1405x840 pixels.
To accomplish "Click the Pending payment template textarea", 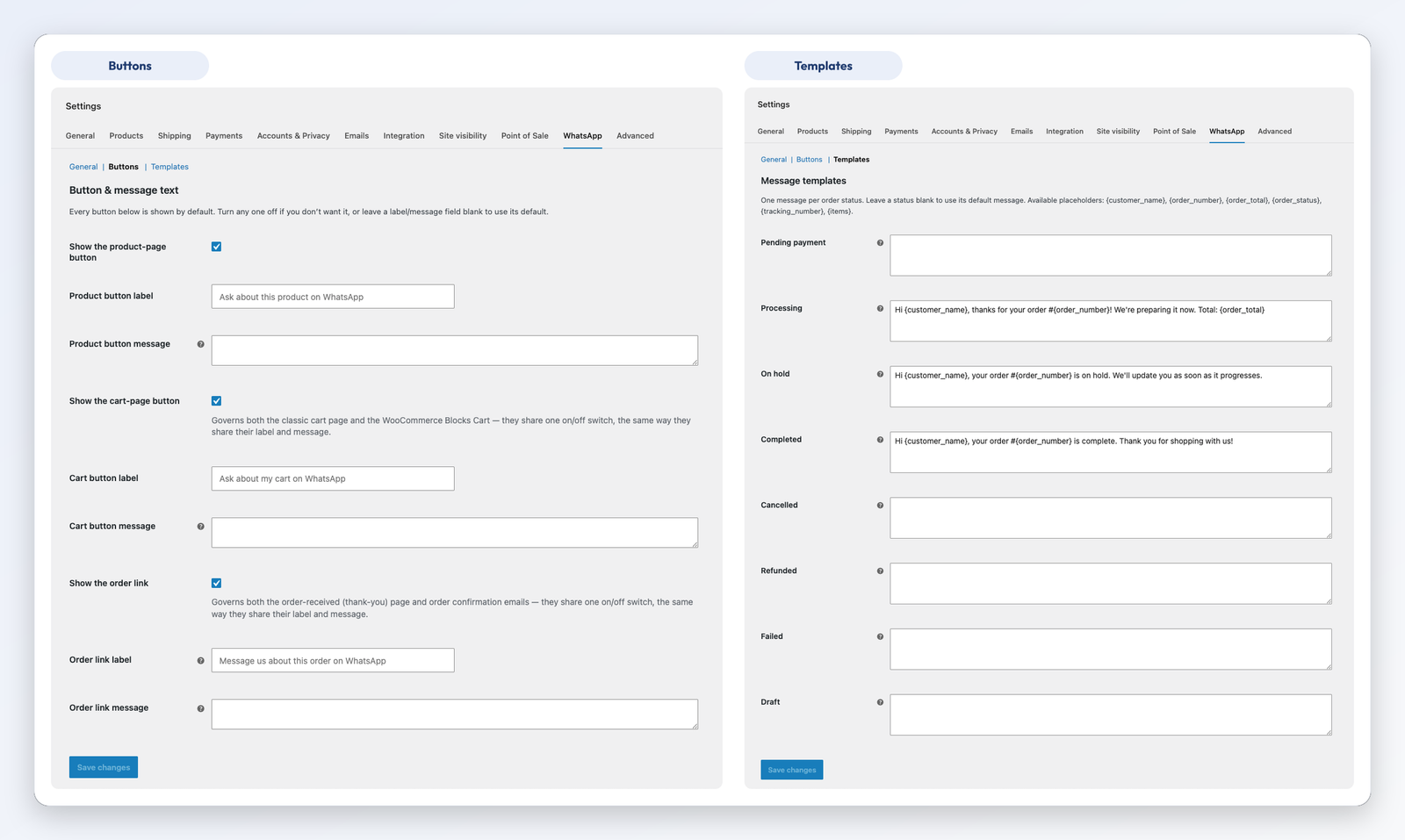I will pos(1111,255).
